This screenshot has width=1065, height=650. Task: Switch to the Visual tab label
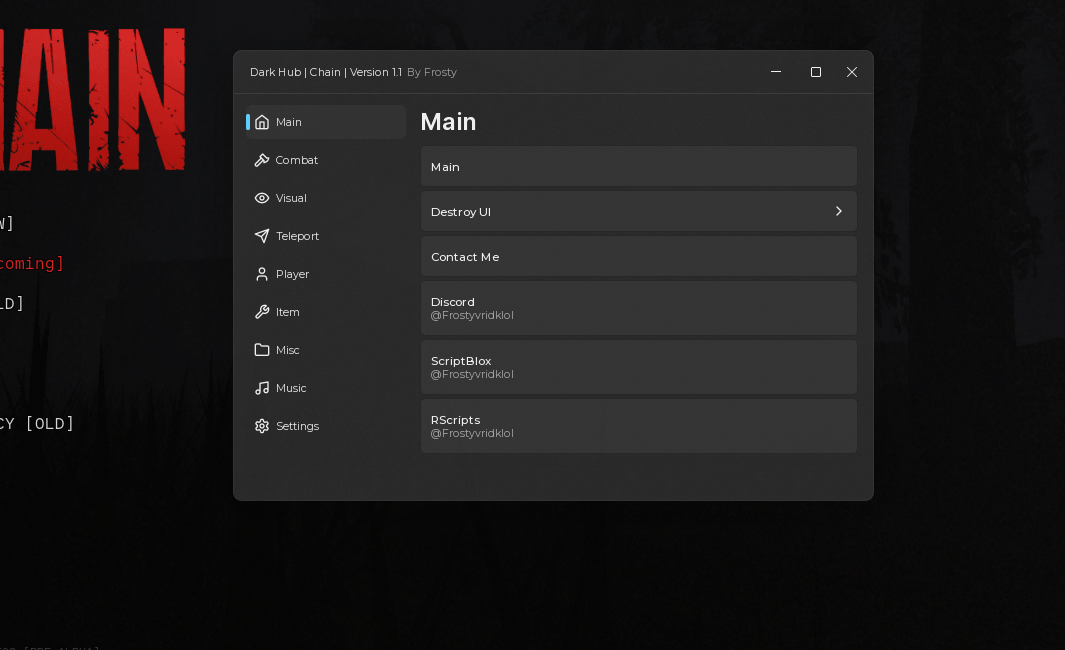pos(291,198)
